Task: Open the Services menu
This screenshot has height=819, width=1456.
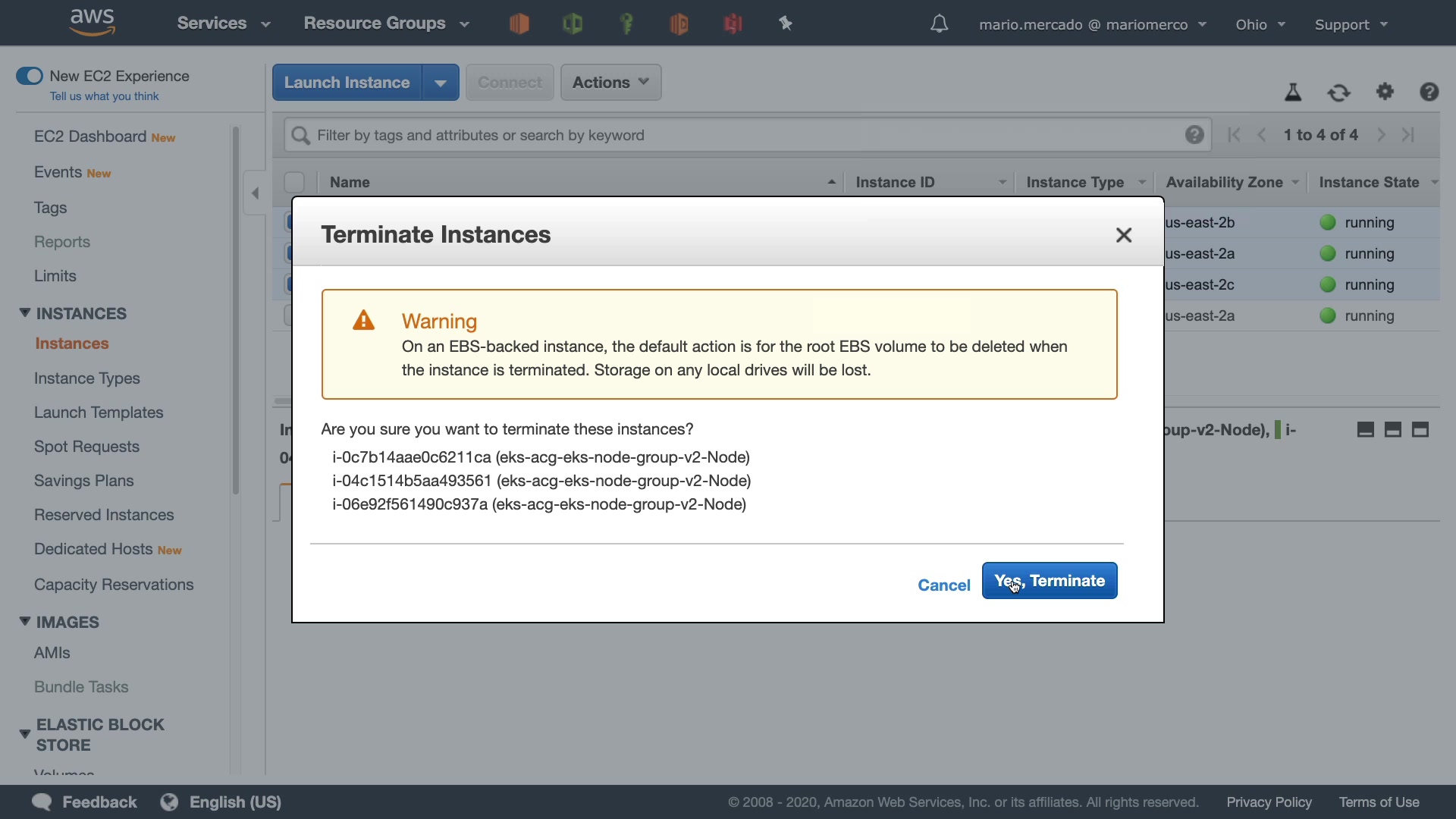Action: (x=223, y=24)
